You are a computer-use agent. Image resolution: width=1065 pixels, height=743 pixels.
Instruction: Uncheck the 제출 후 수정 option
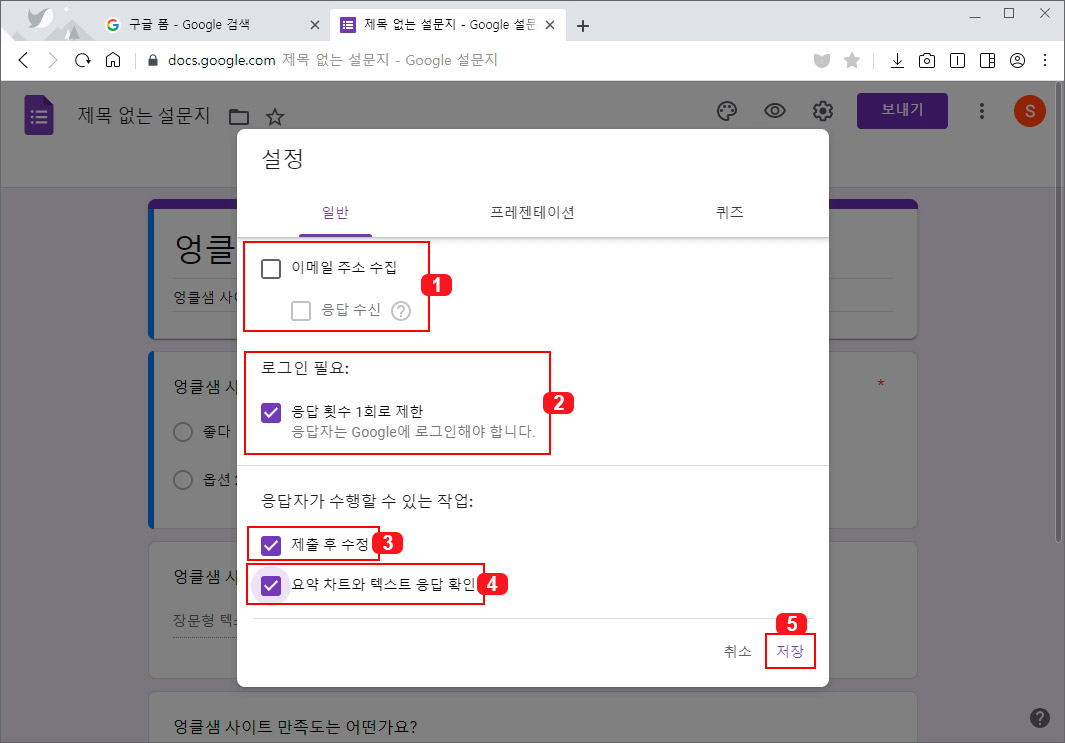coord(271,543)
